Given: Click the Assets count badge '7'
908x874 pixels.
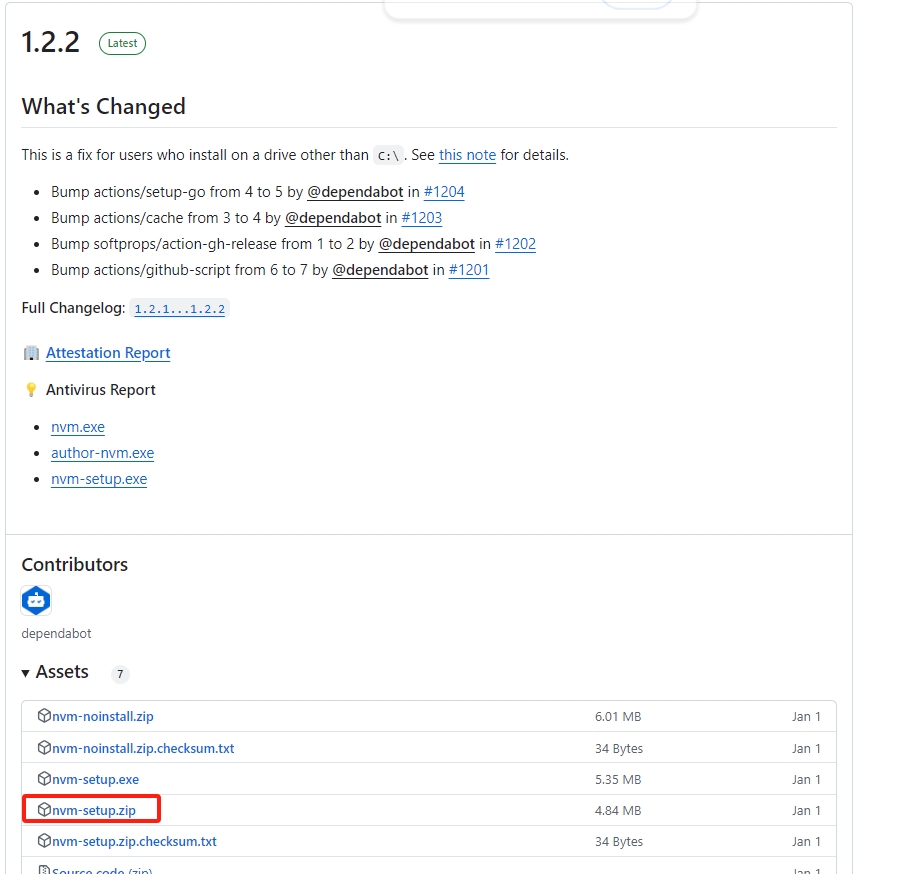Looking at the screenshot, I should pyautogui.click(x=120, y=674).
